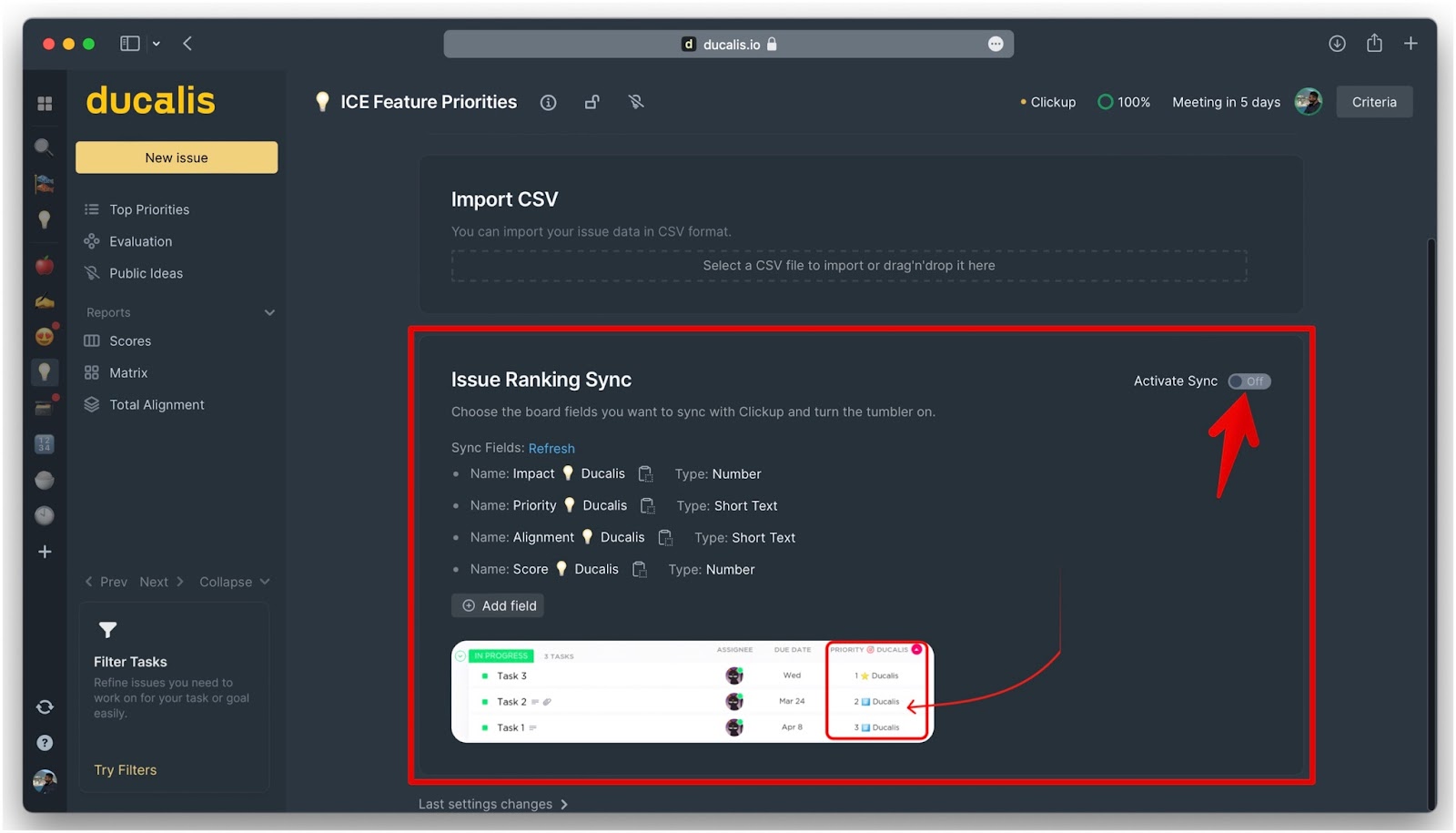1456x833 pixels.
Task: Open the dashboard grid icon in left rail
Action: point(45,104)
